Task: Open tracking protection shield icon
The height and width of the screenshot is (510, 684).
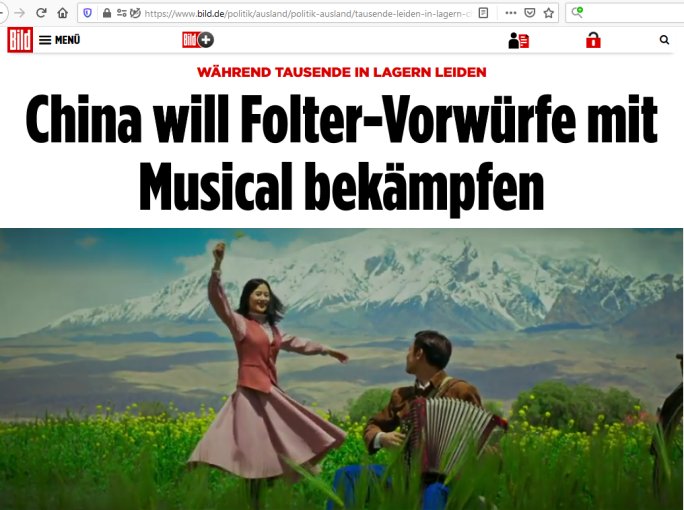Action: pyautogui.click(x=88, y=13)
